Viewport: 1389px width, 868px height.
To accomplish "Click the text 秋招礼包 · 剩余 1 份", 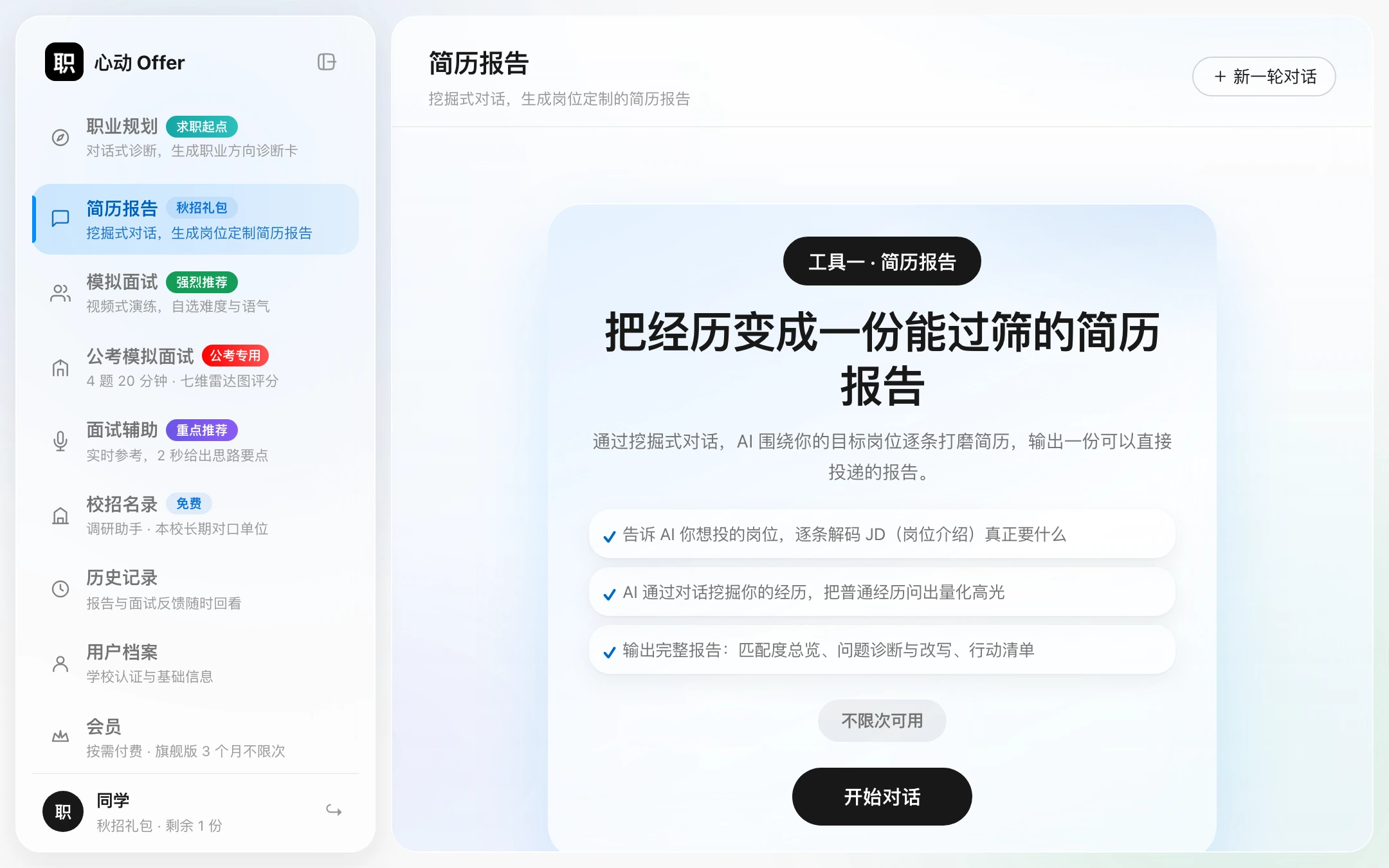I will coord(159,826).
